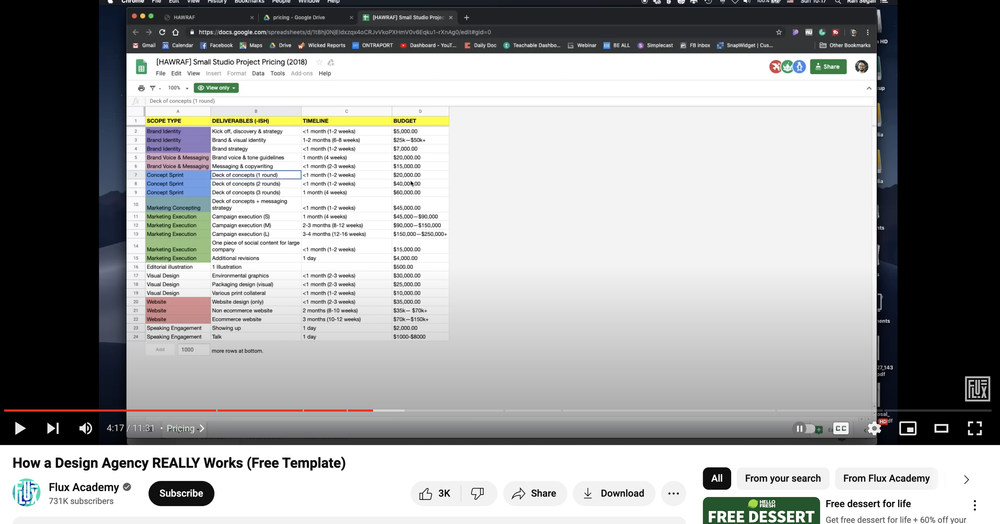
Task: Open the Help menu in Sheets
Action: tap(325, 73)
